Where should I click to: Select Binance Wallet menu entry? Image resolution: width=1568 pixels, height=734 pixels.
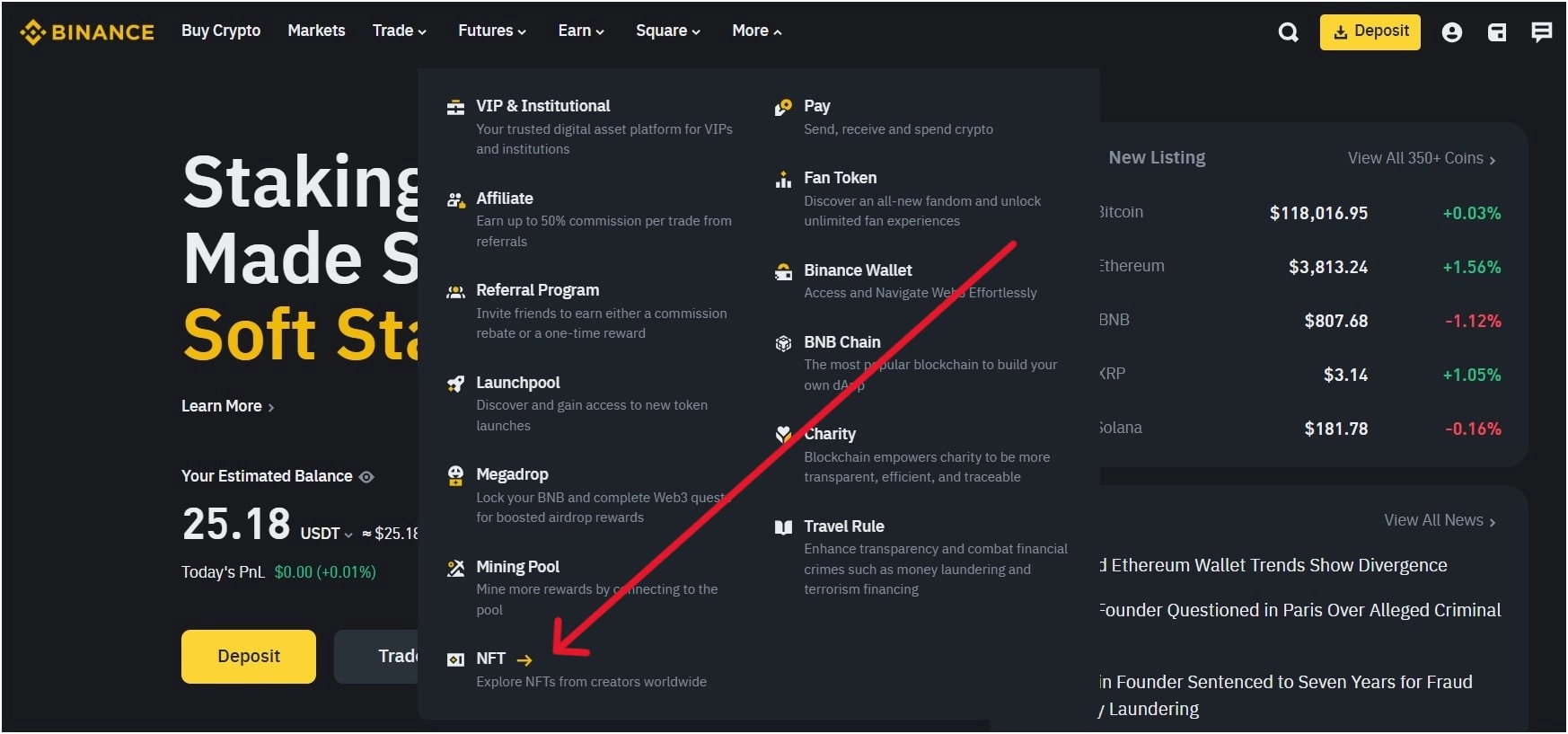pyautogui.click(x=922, y=281)
